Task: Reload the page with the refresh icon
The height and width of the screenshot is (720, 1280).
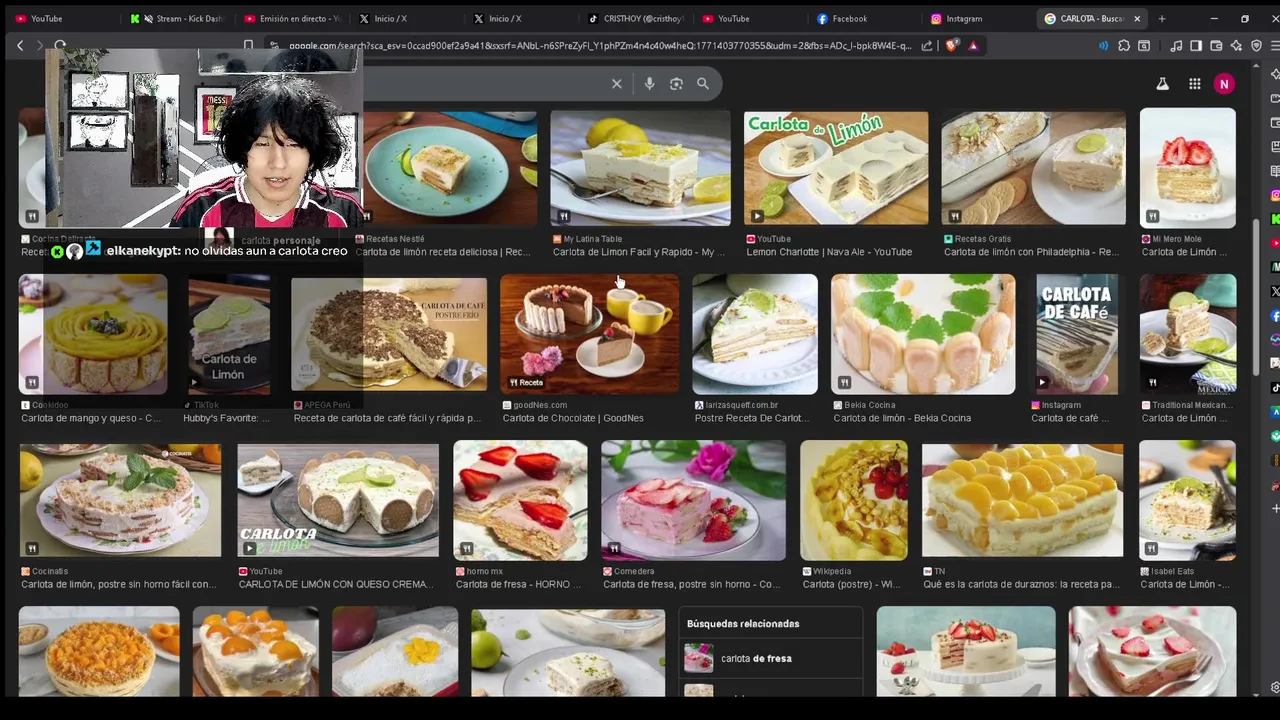Action: (x=60, y=45)
